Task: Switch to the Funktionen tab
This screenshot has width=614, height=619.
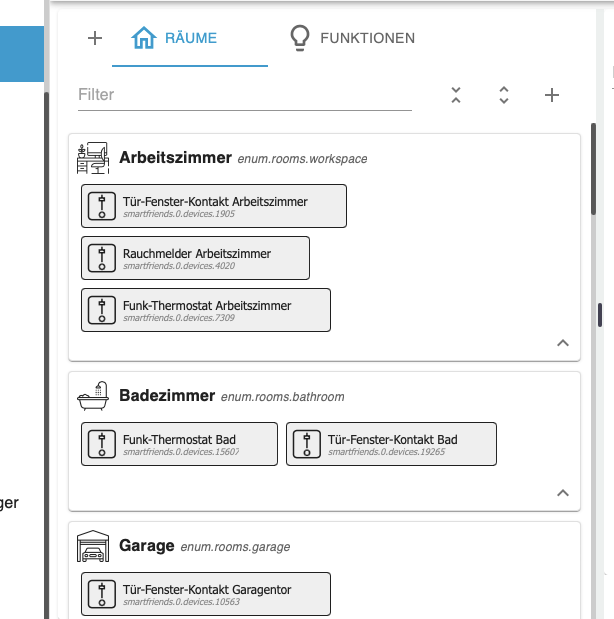Action: (352, 38)
